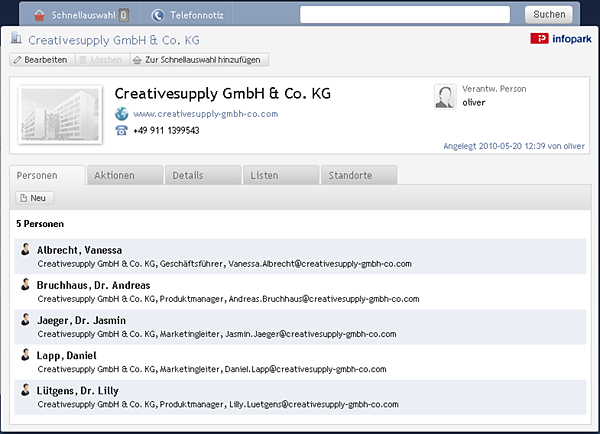Open www.creativesupply-gmbh-co.com link

click(x=205, y=114)
